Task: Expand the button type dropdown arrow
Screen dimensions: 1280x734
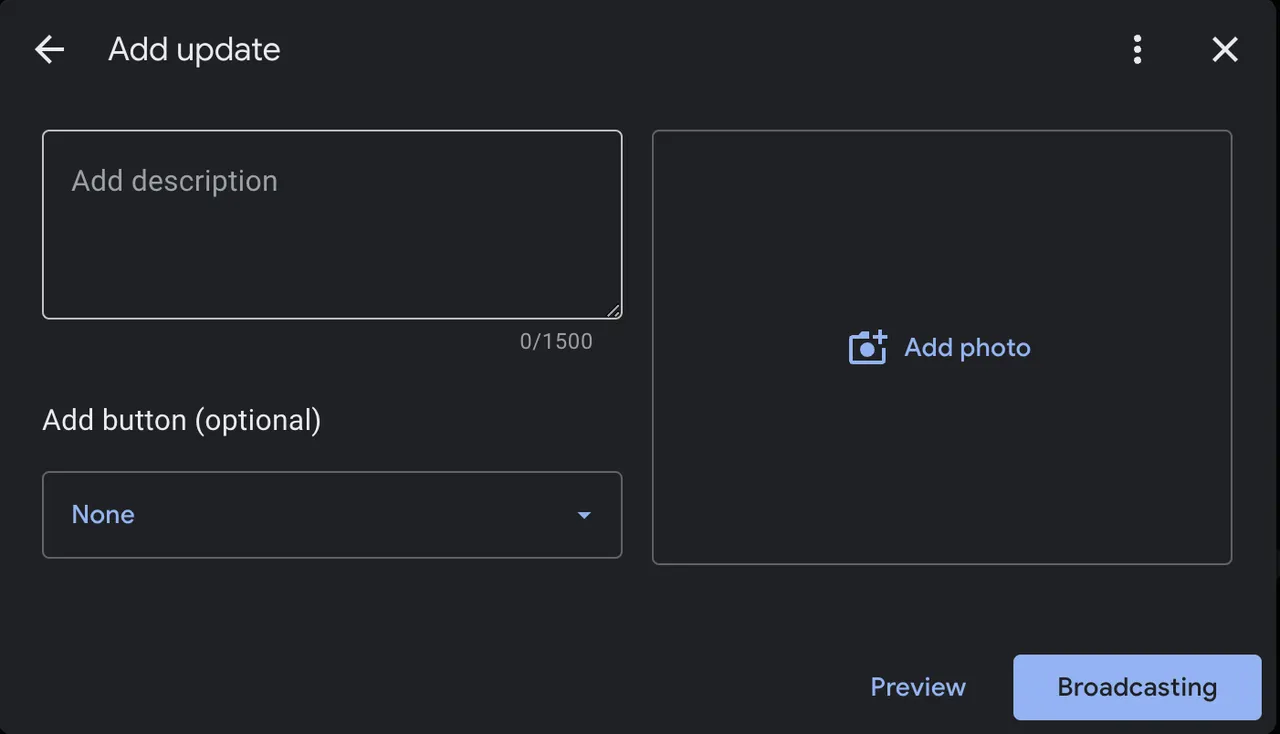Action: click(584, 515)
